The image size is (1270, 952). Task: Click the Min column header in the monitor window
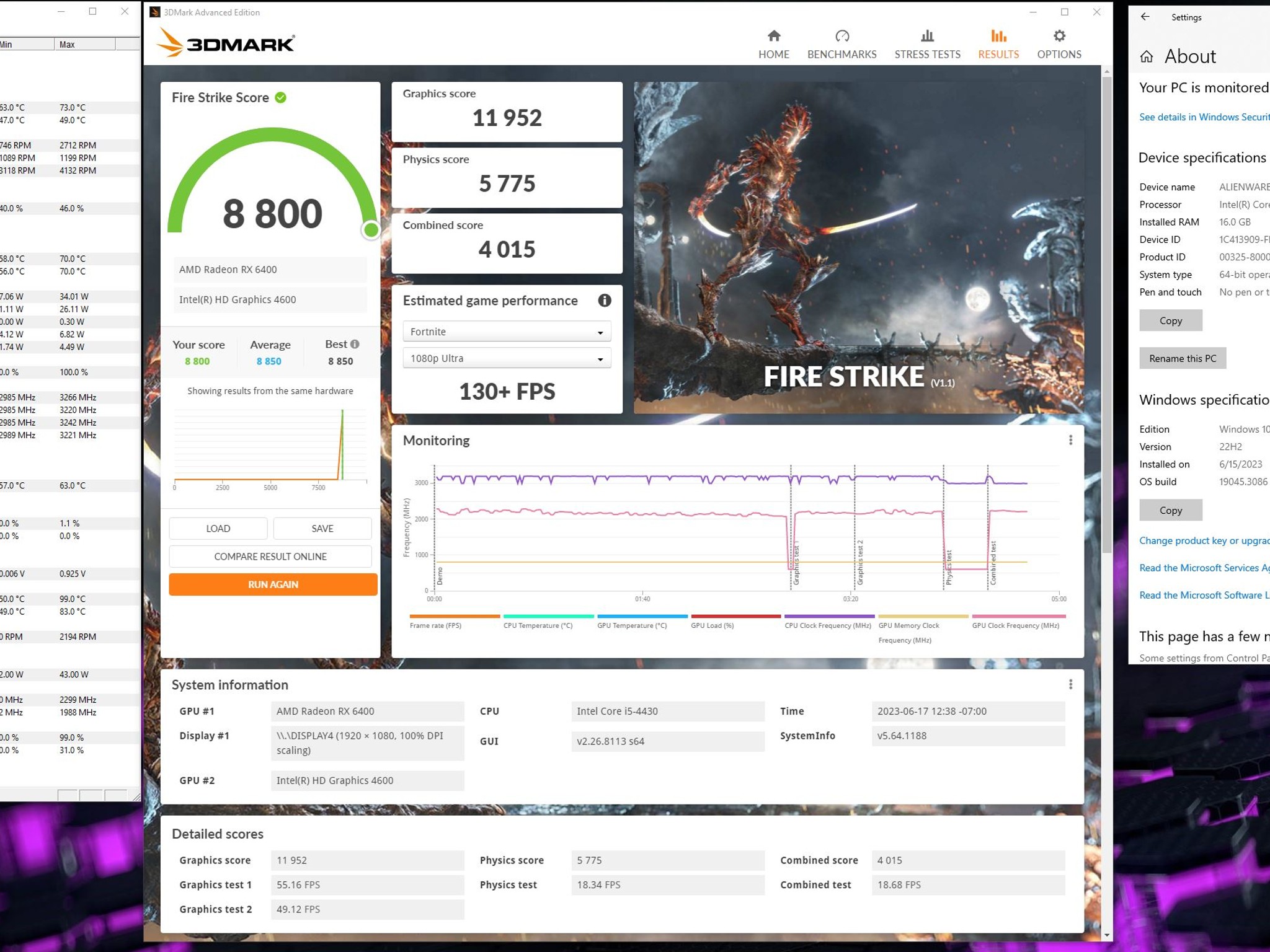point(27,44)
